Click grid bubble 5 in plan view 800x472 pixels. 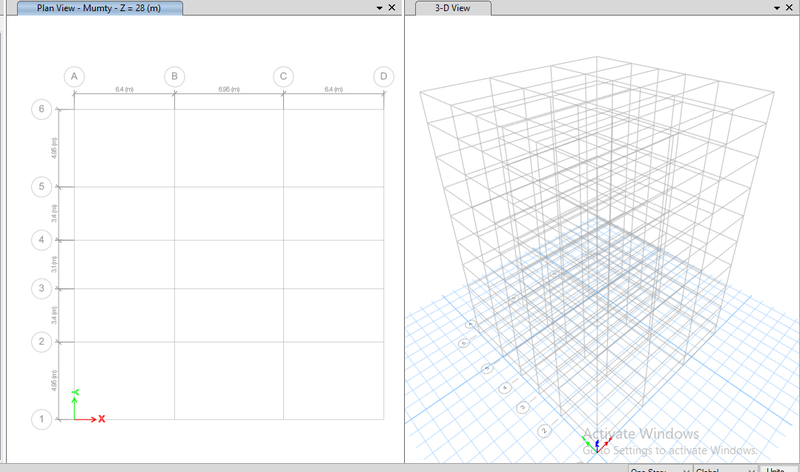coord(42,187)
